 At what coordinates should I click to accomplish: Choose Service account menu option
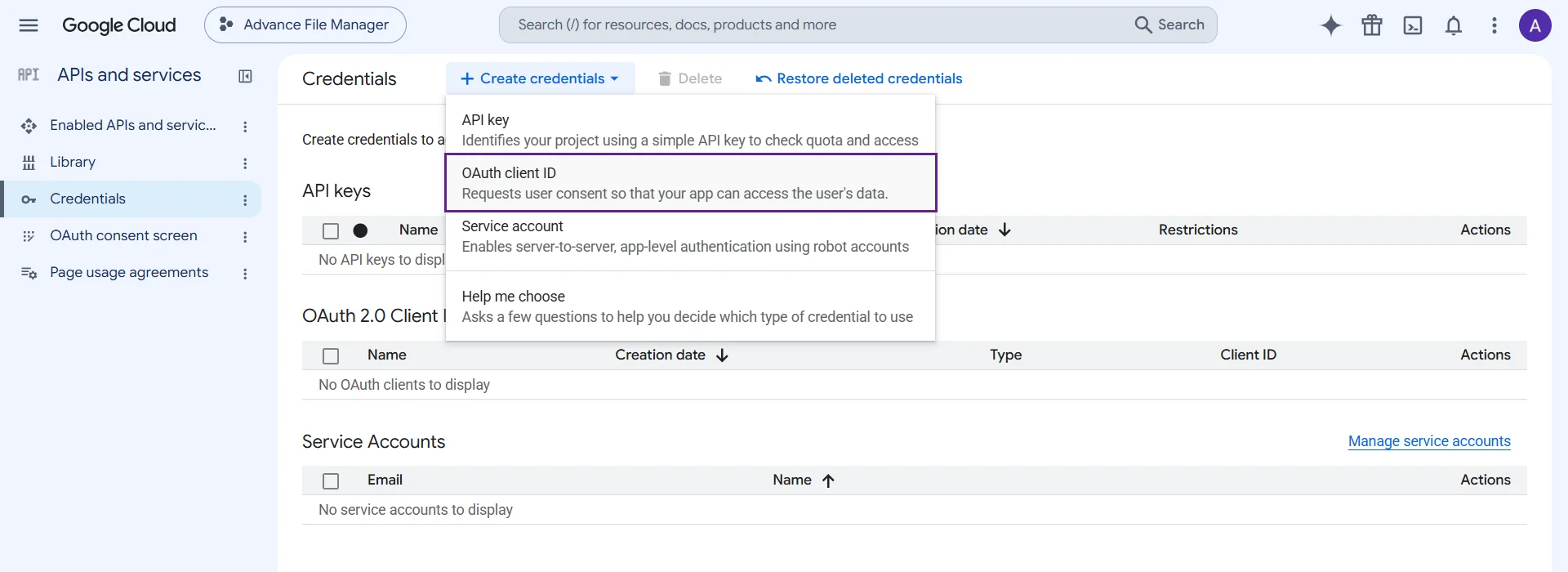[691, 236]
